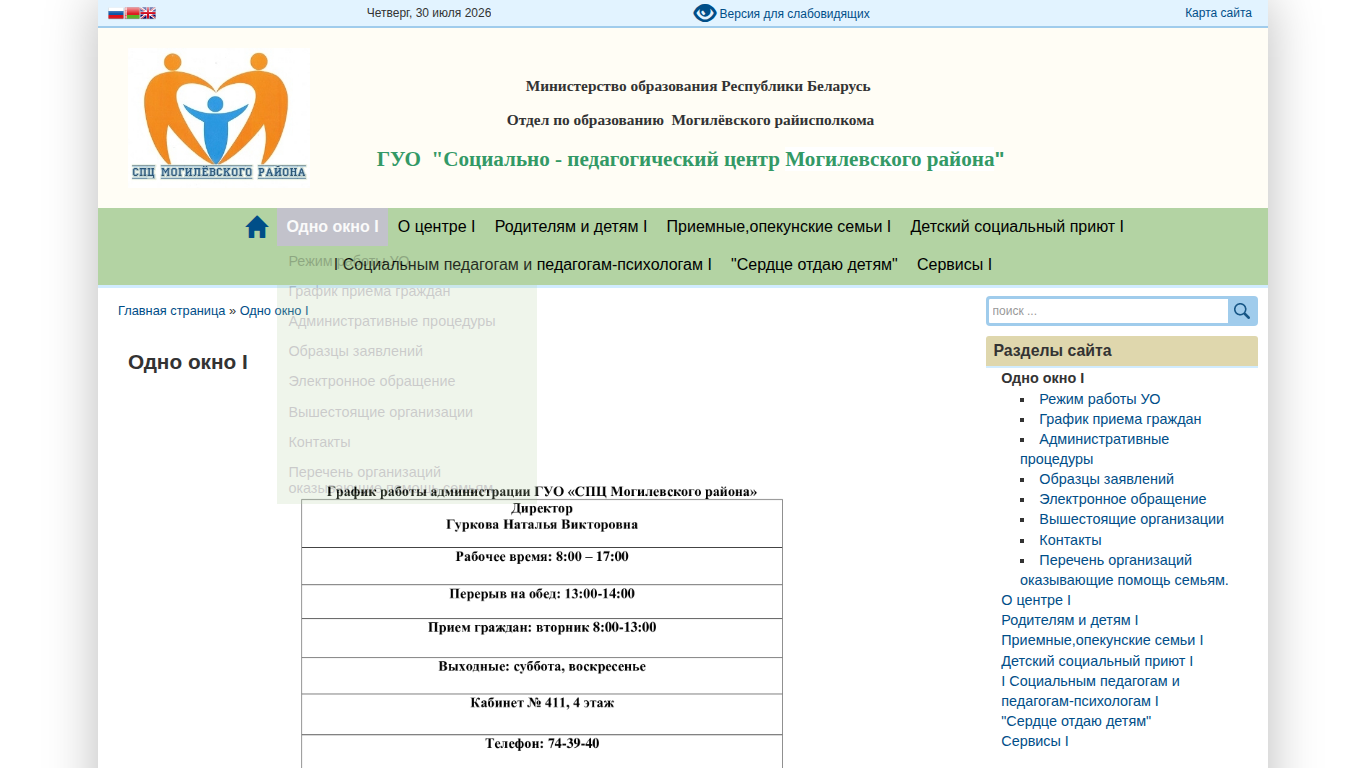Click the green title 'ГУО Социально - педагогический центр'
The image size is (1366, 768).
pyautogui.click(x=691, y=159)
